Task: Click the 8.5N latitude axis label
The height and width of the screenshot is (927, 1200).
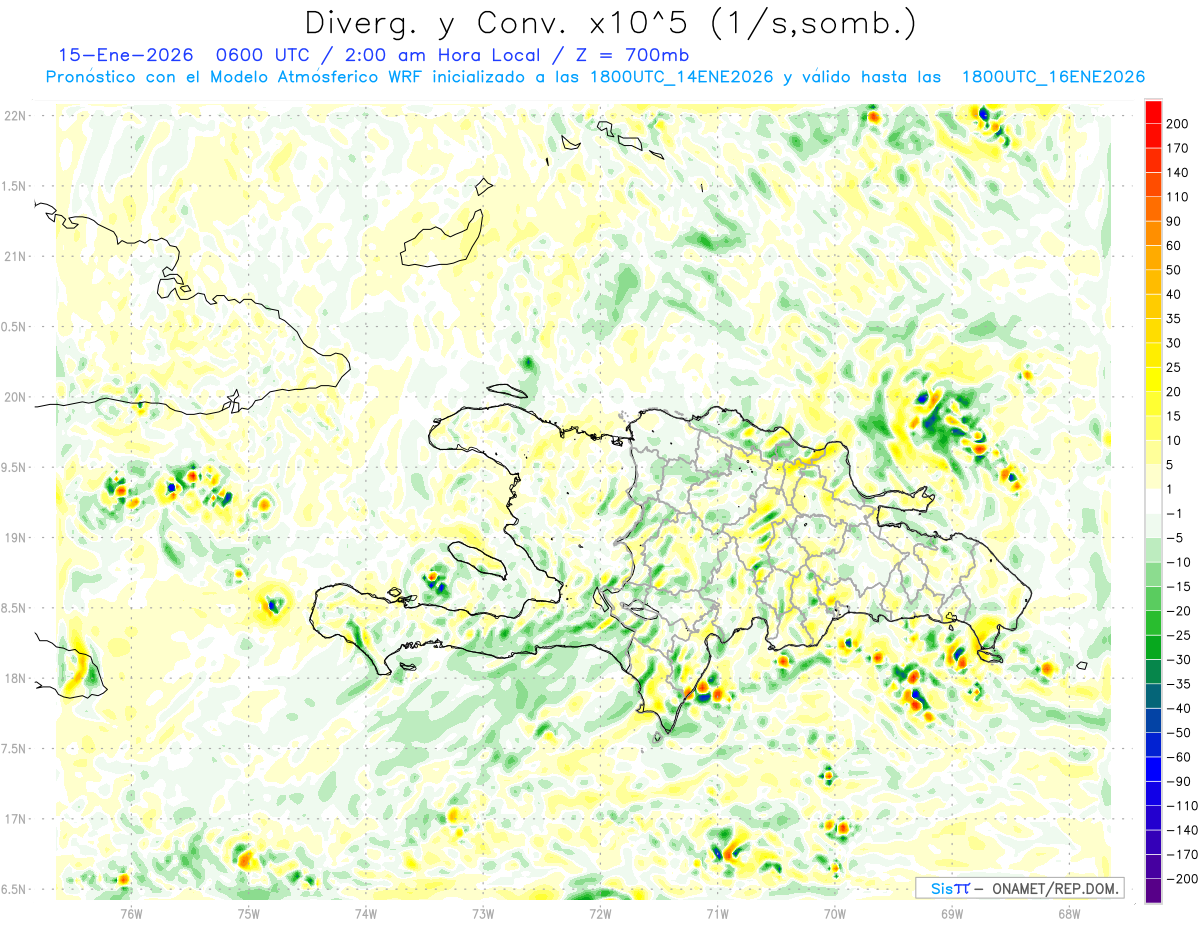Action: coord(14,608)
